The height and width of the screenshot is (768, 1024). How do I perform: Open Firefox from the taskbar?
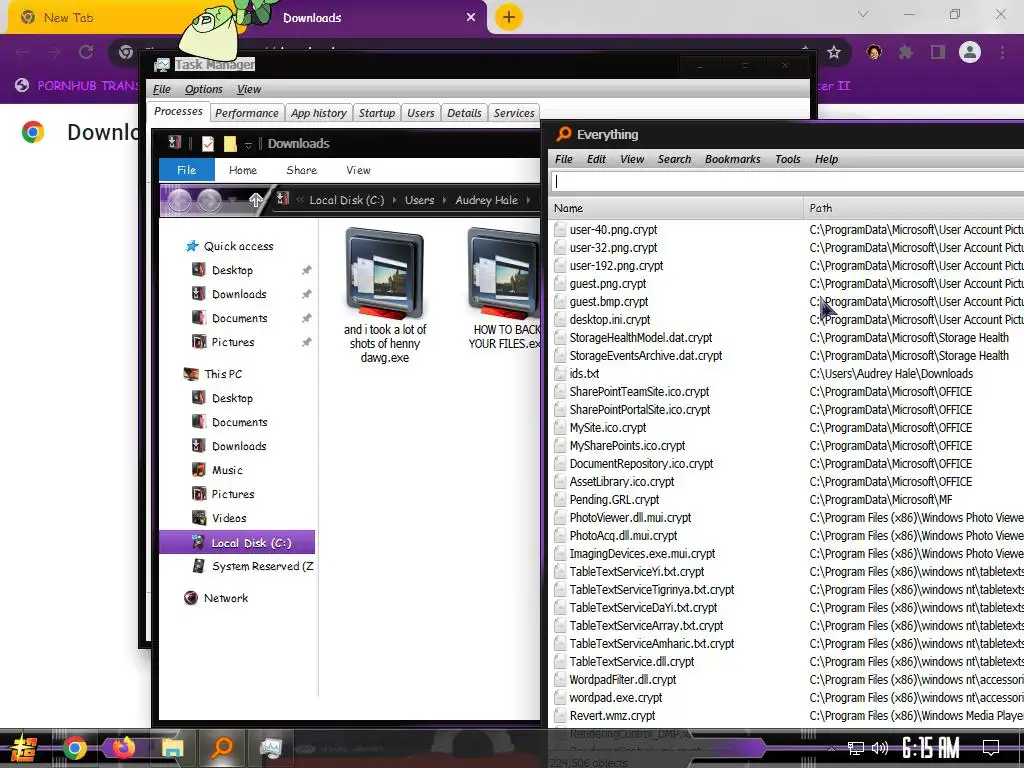coord(123,747)
